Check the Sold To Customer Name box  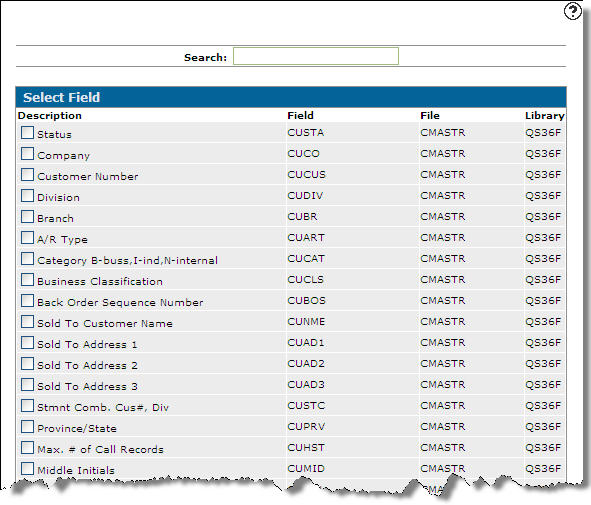pyautogui.click(x=27, y=321)
